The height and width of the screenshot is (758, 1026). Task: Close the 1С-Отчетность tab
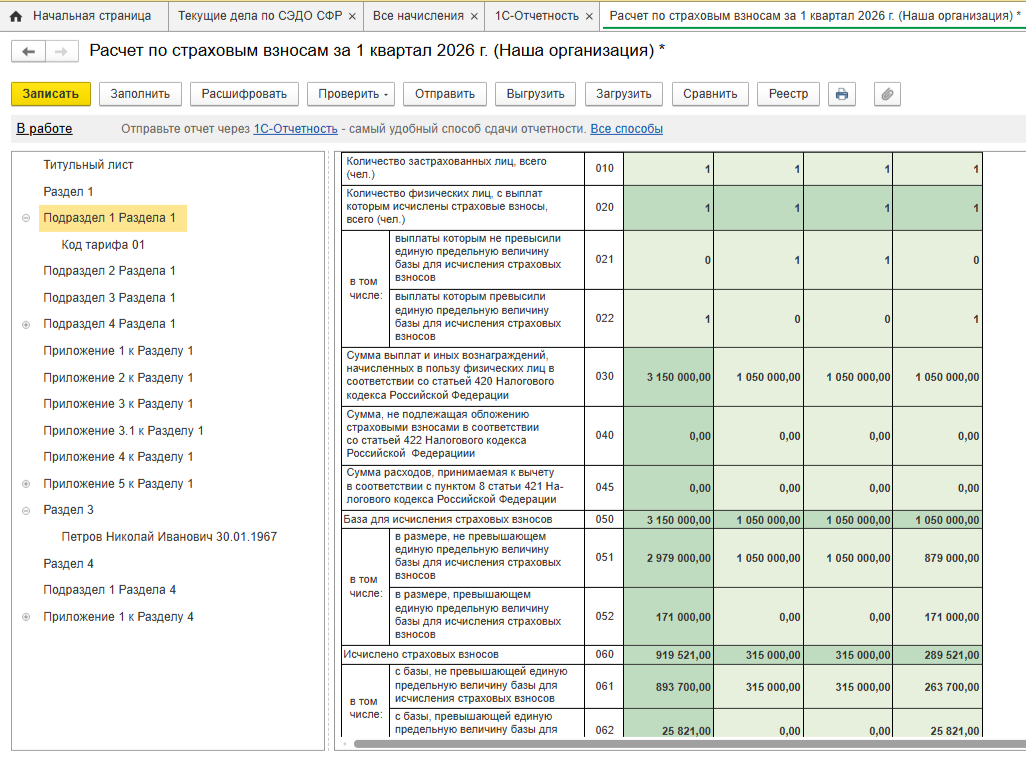589,17
